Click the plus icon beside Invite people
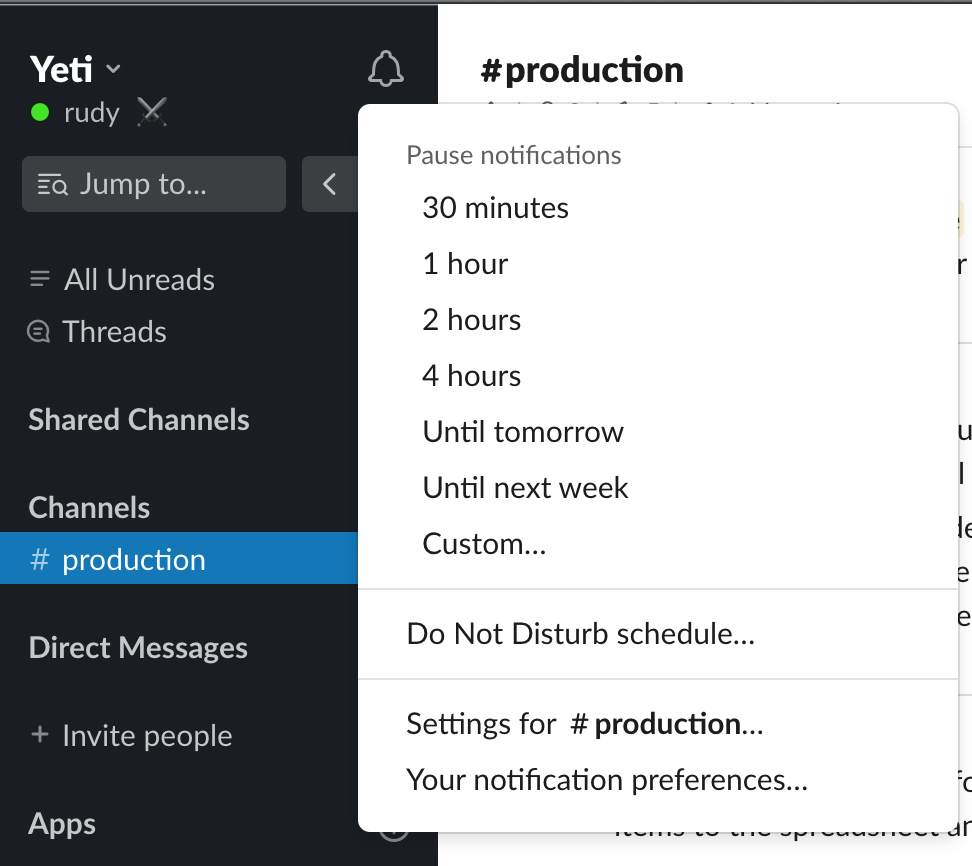972x866 pixels. click(x=40, y=735)
